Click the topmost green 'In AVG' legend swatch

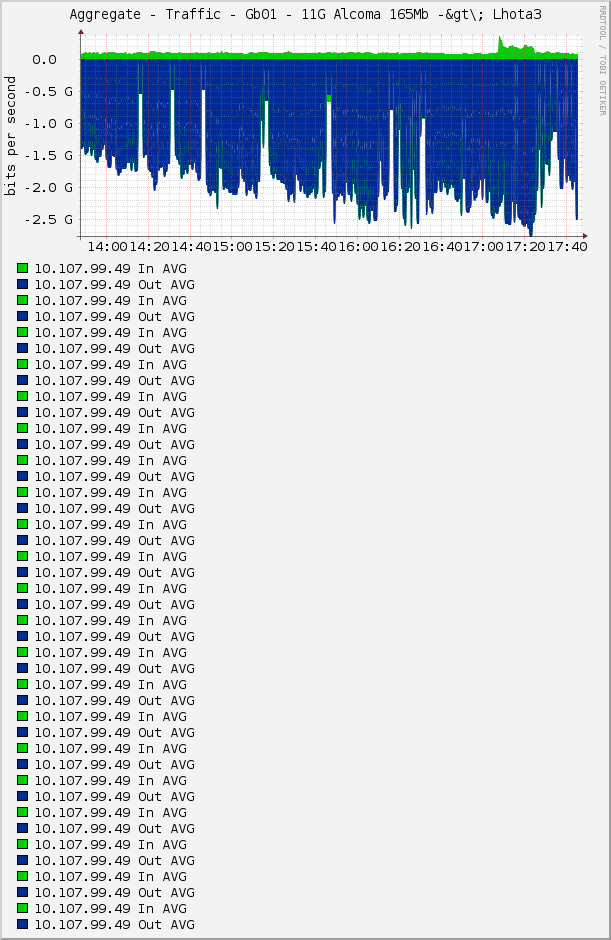tap(23, 269)
